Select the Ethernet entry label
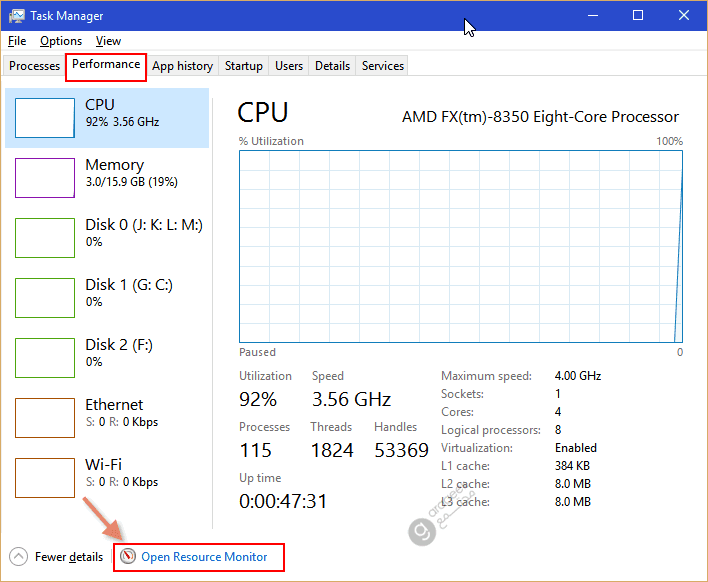Image resolution: width=708 pixels, height=582 pixels. tap(114, 405)
